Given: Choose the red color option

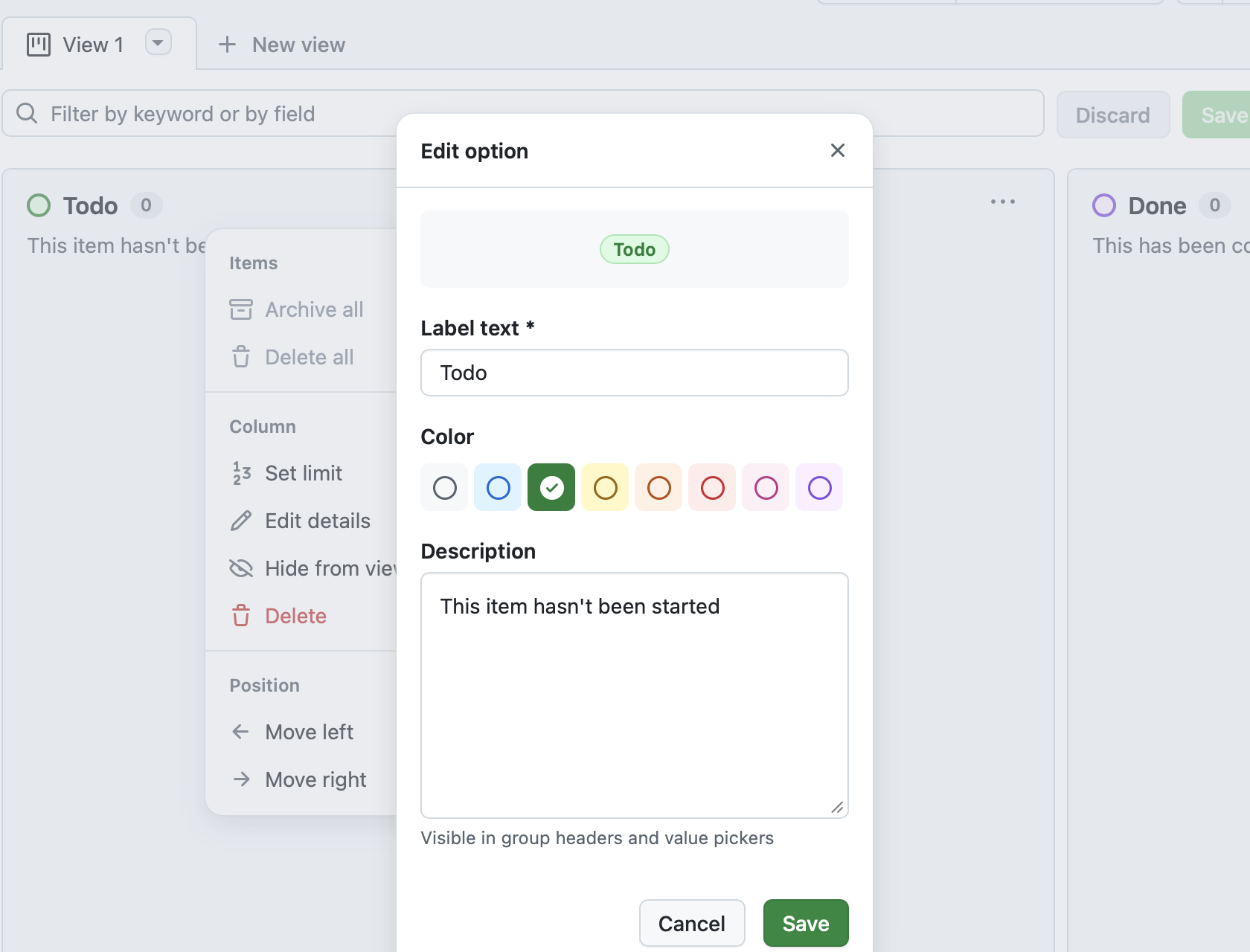Looking at the screenshot, I should (712, 488).
